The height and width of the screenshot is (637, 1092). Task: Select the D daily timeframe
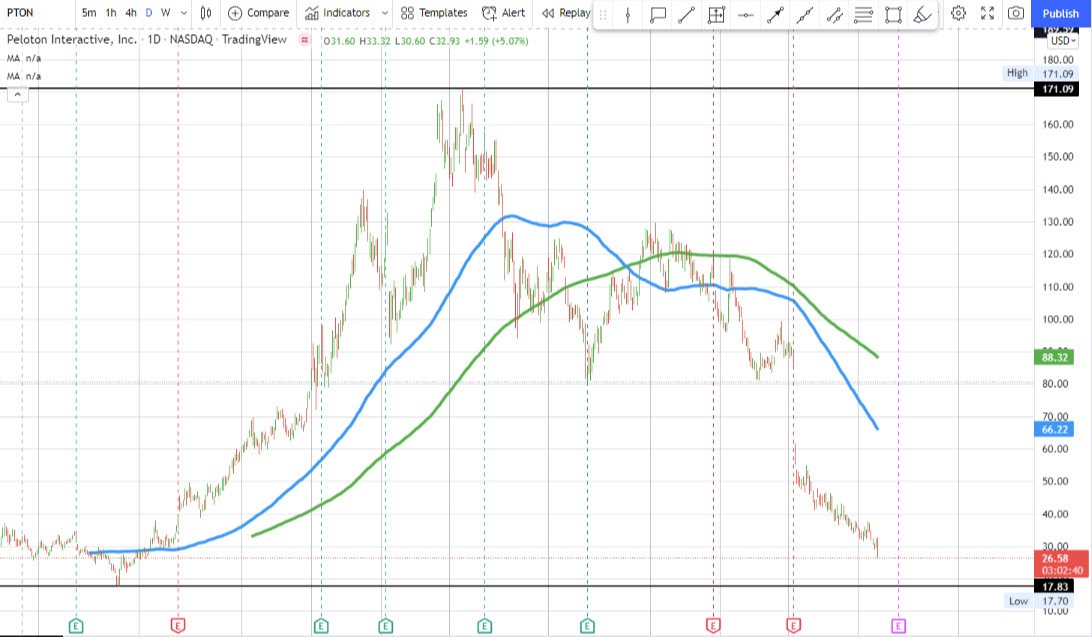pos(148,13)
